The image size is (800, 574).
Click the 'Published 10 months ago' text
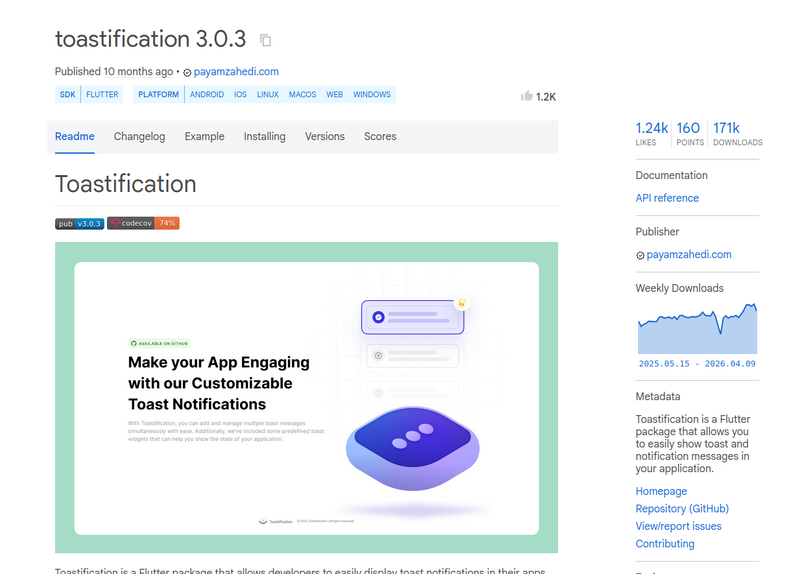pyautogui.click(x=114, y=71)
